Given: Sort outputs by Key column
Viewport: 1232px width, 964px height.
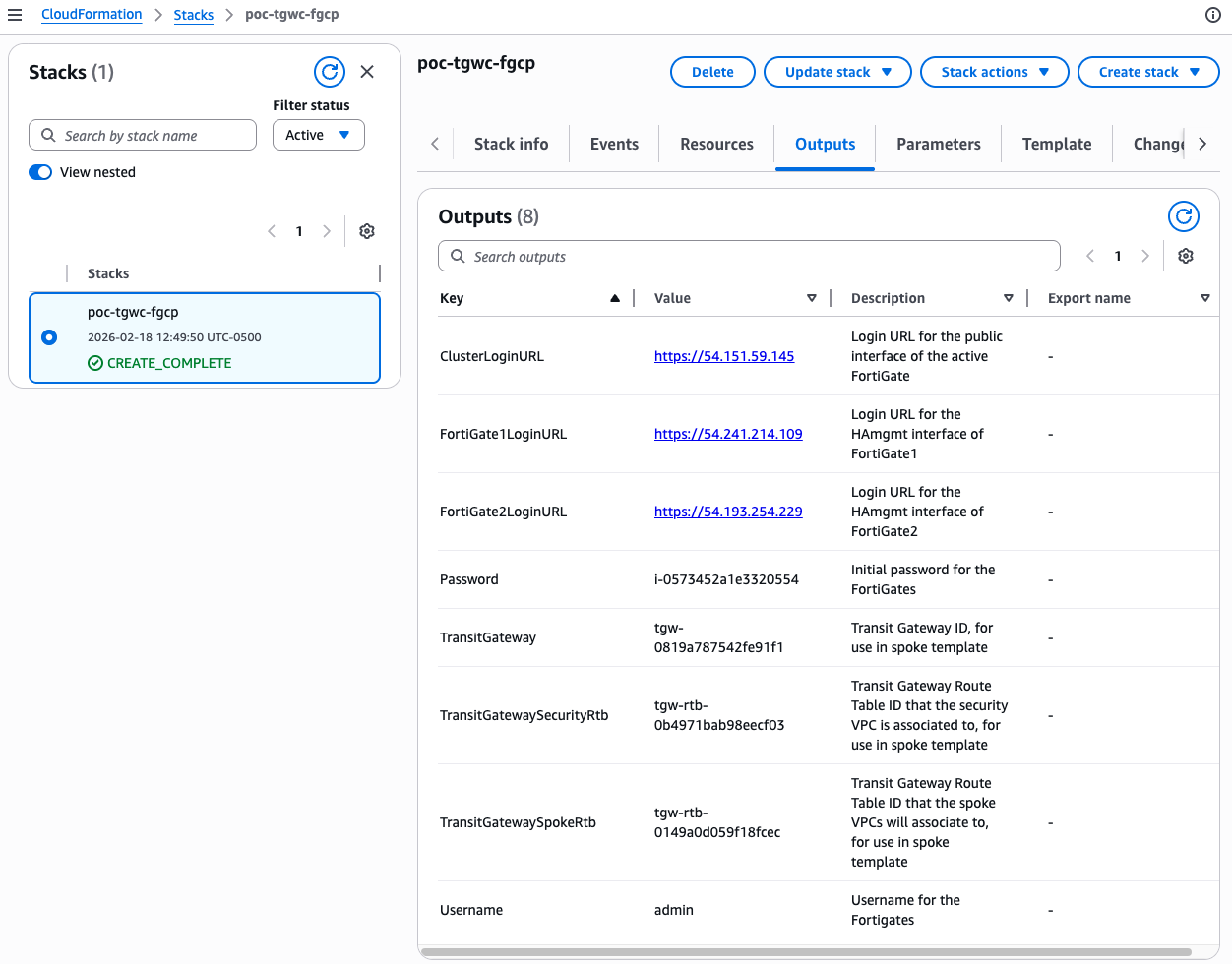Looking at the screenshot, I should coord(614,298).
